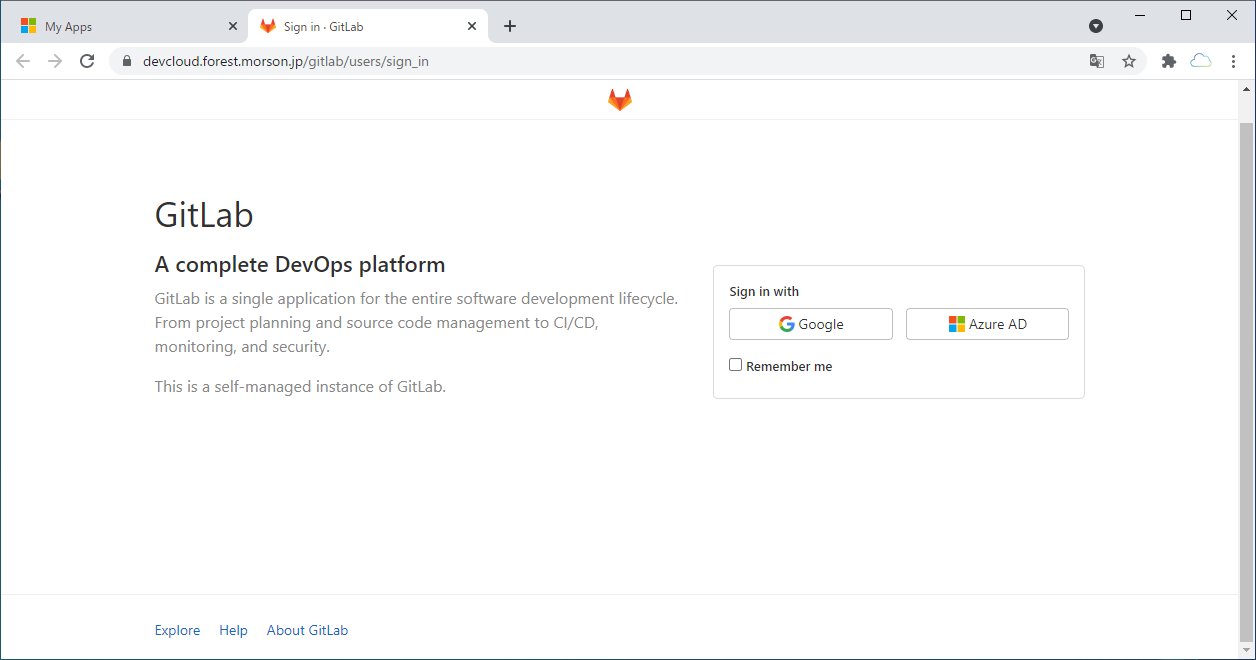Open the Extensions puzzle piece icon

coord(1168,61)
